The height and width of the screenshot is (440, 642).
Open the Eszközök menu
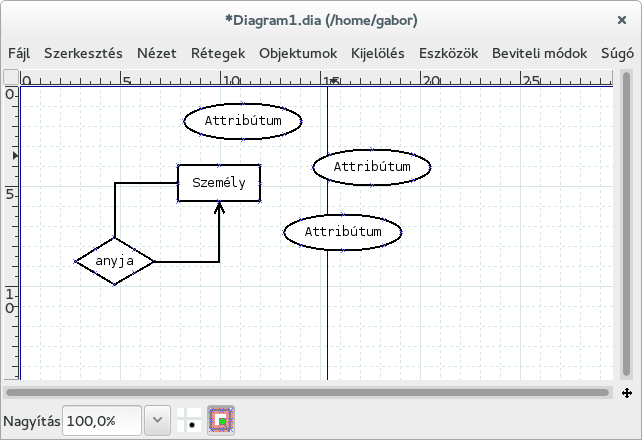pyautogui.click(x=448, y=53)
